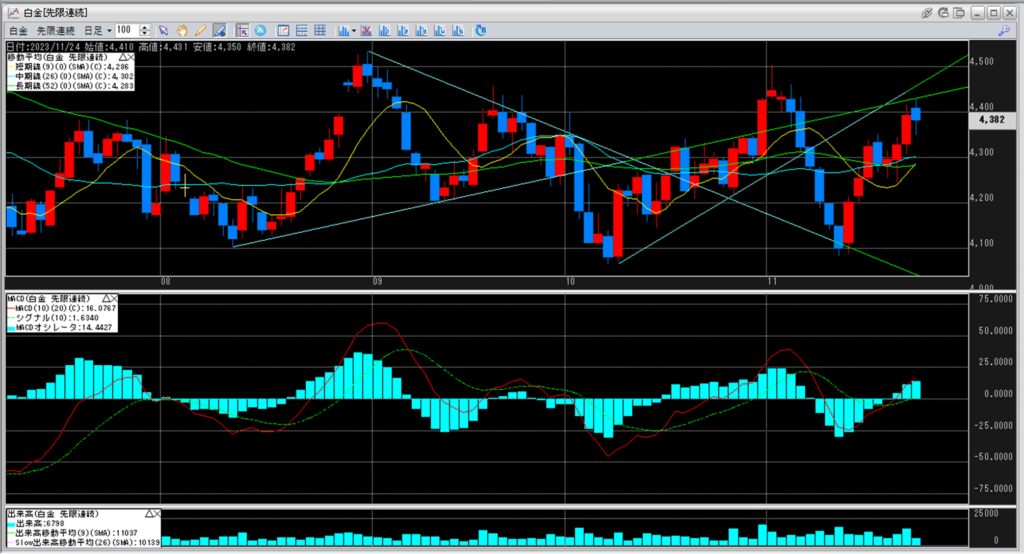The height and width of the screenshot is (554, 1024).
Task: Click the 白金[先限連続] window title
Action: click(x=56, y=12)
